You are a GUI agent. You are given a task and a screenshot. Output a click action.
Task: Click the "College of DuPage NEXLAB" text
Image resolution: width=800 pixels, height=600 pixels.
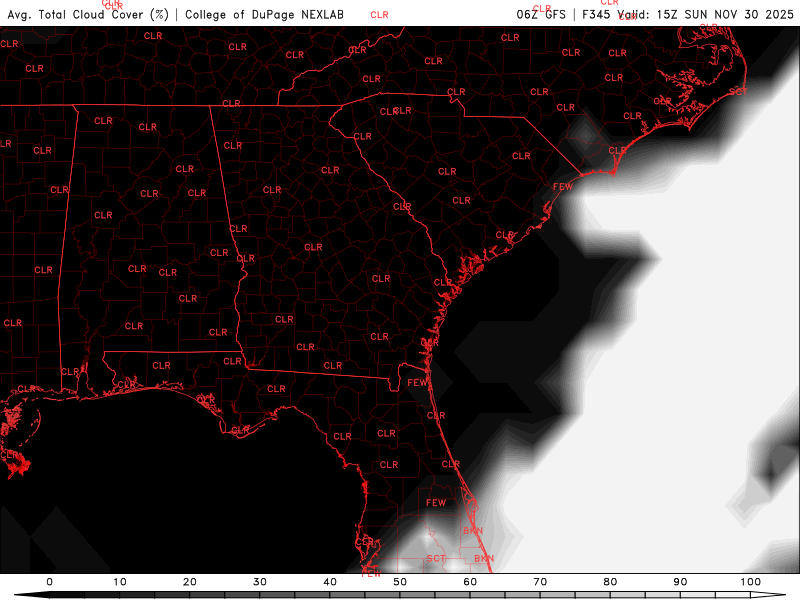click(264, 15)
